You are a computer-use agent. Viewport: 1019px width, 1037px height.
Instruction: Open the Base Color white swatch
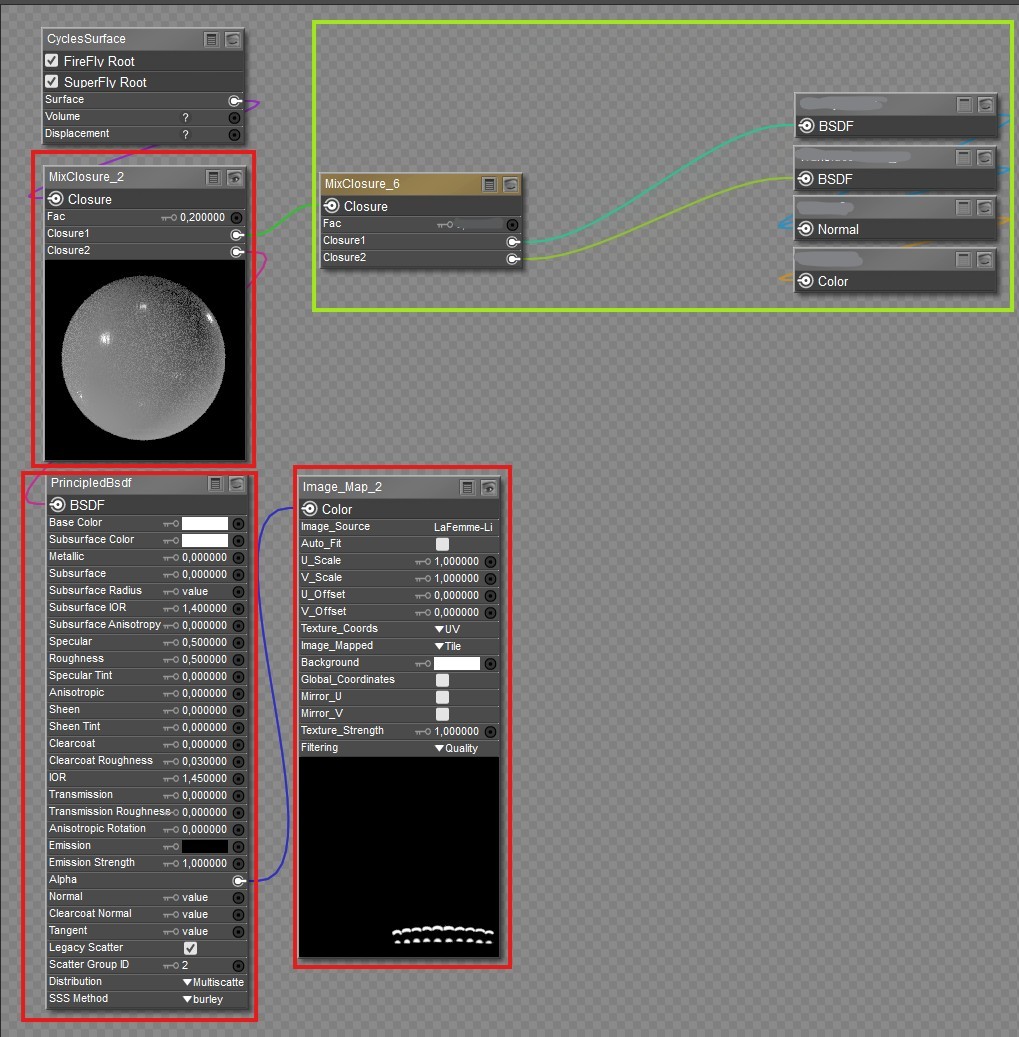pyautogui.click(x=205, y=523)
